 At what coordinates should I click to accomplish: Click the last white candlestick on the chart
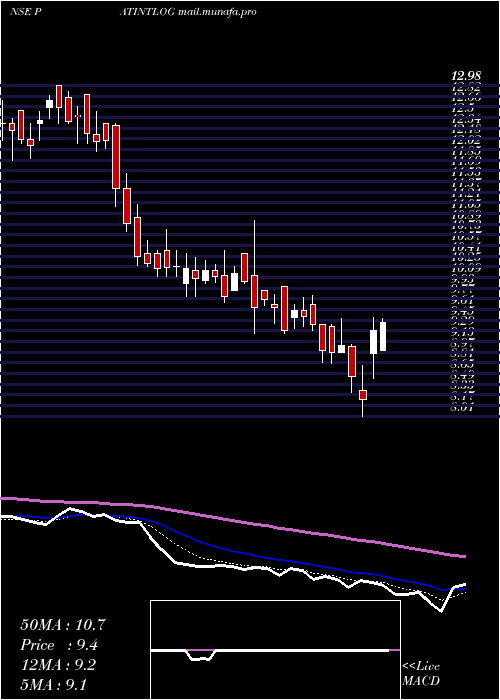tap(383, 336)
